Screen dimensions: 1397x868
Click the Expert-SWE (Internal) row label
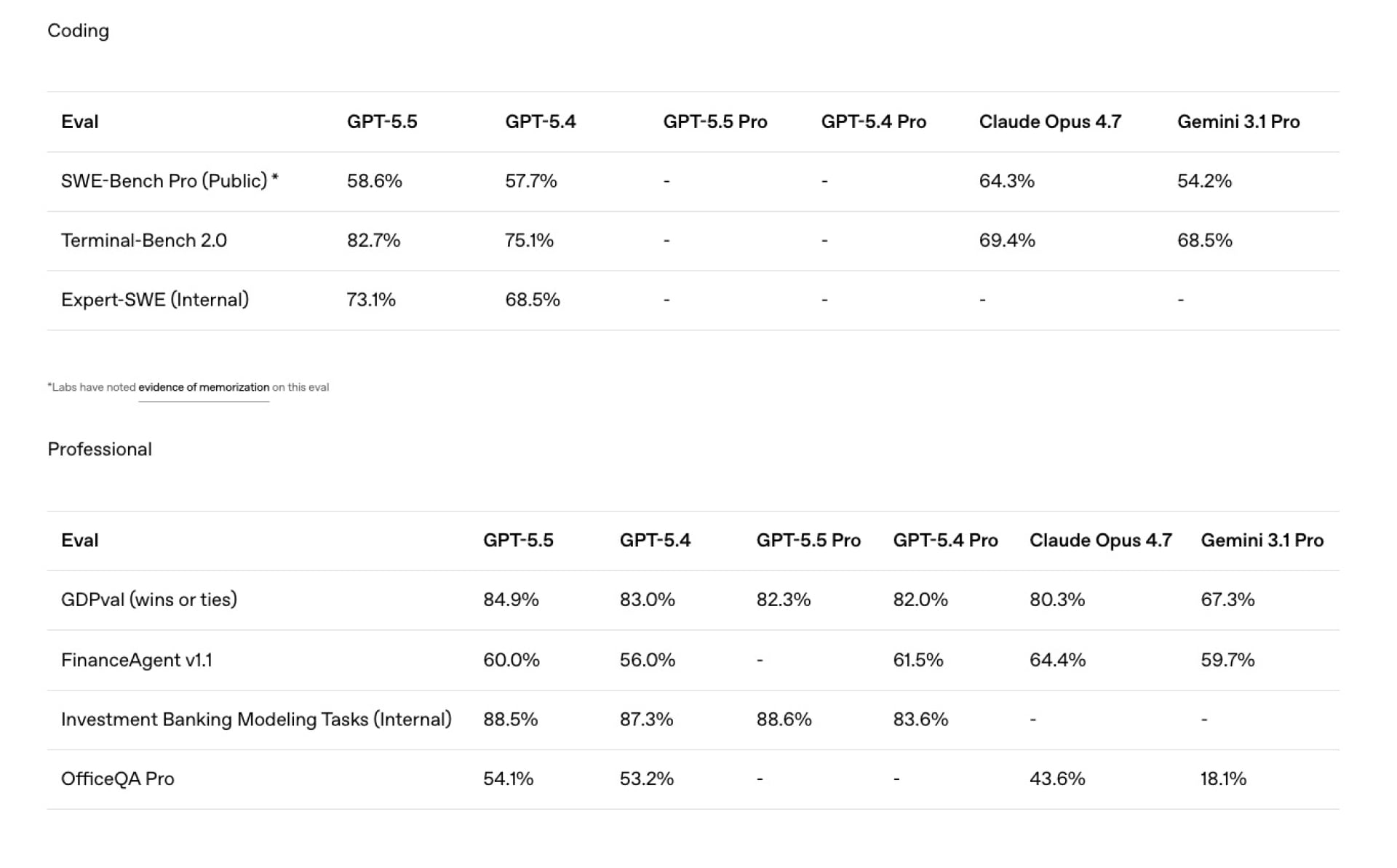click(x=155, y=300)
